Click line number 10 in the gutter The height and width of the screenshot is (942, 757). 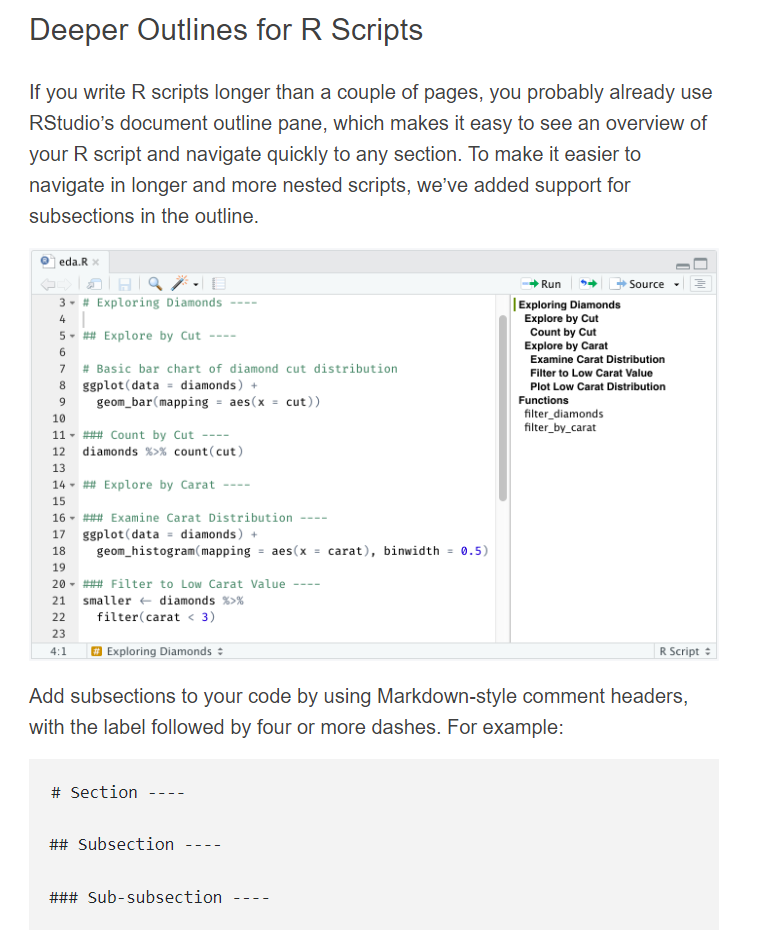pos(59,419)
